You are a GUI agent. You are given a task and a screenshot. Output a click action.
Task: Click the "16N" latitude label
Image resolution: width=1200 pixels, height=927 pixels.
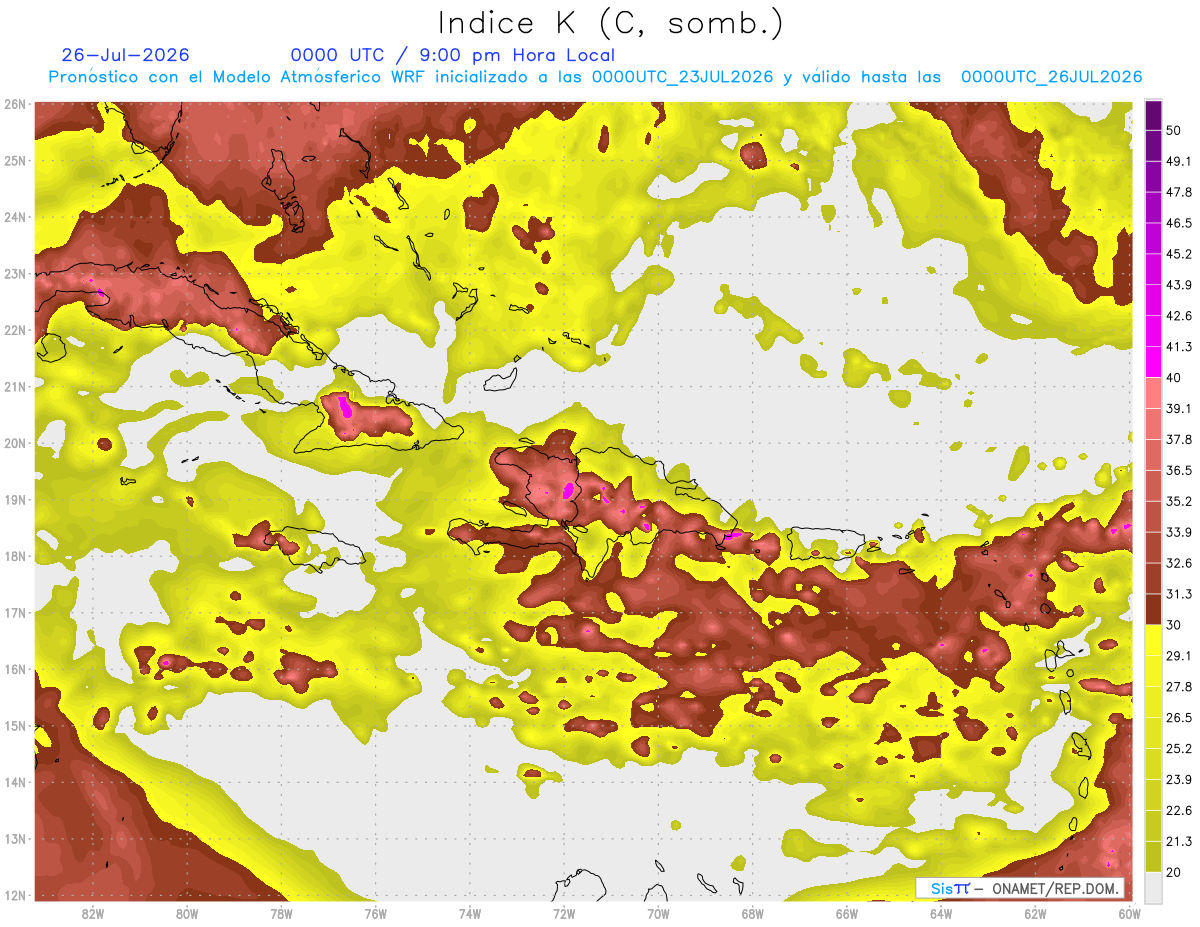pyautogui.click(x=15, y=669)
